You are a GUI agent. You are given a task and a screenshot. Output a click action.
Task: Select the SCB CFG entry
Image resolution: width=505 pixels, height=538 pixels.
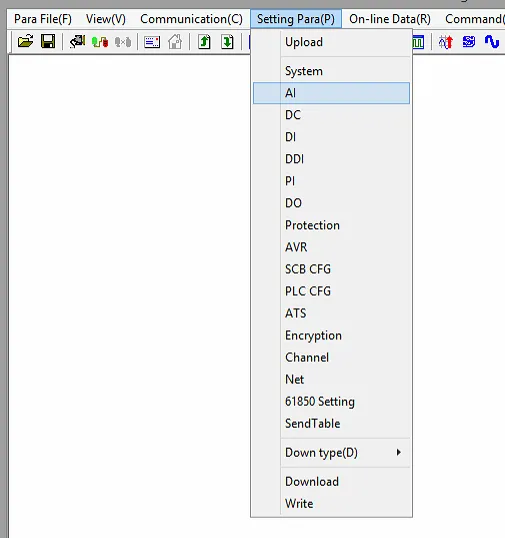click(x=331, y=269)
